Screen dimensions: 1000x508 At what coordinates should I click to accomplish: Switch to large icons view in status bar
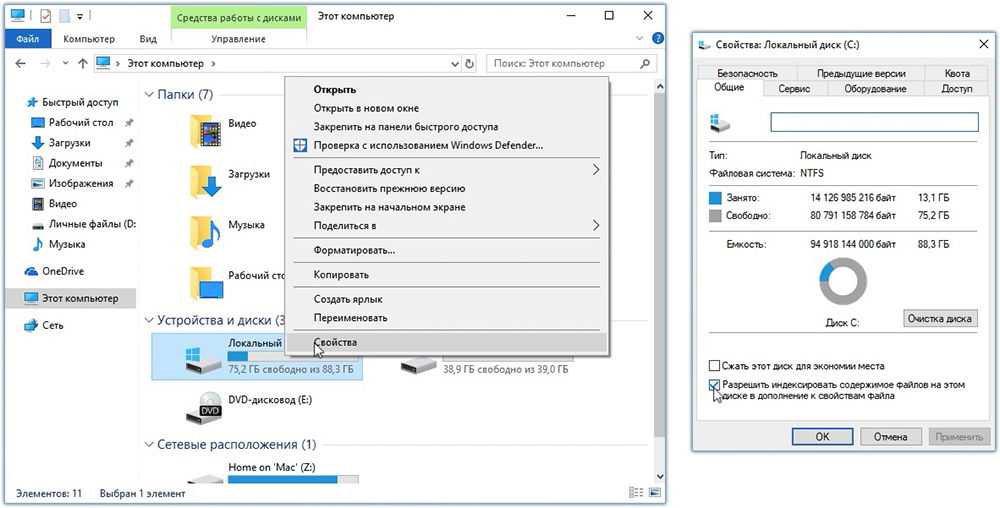click(x=655, y=493)
